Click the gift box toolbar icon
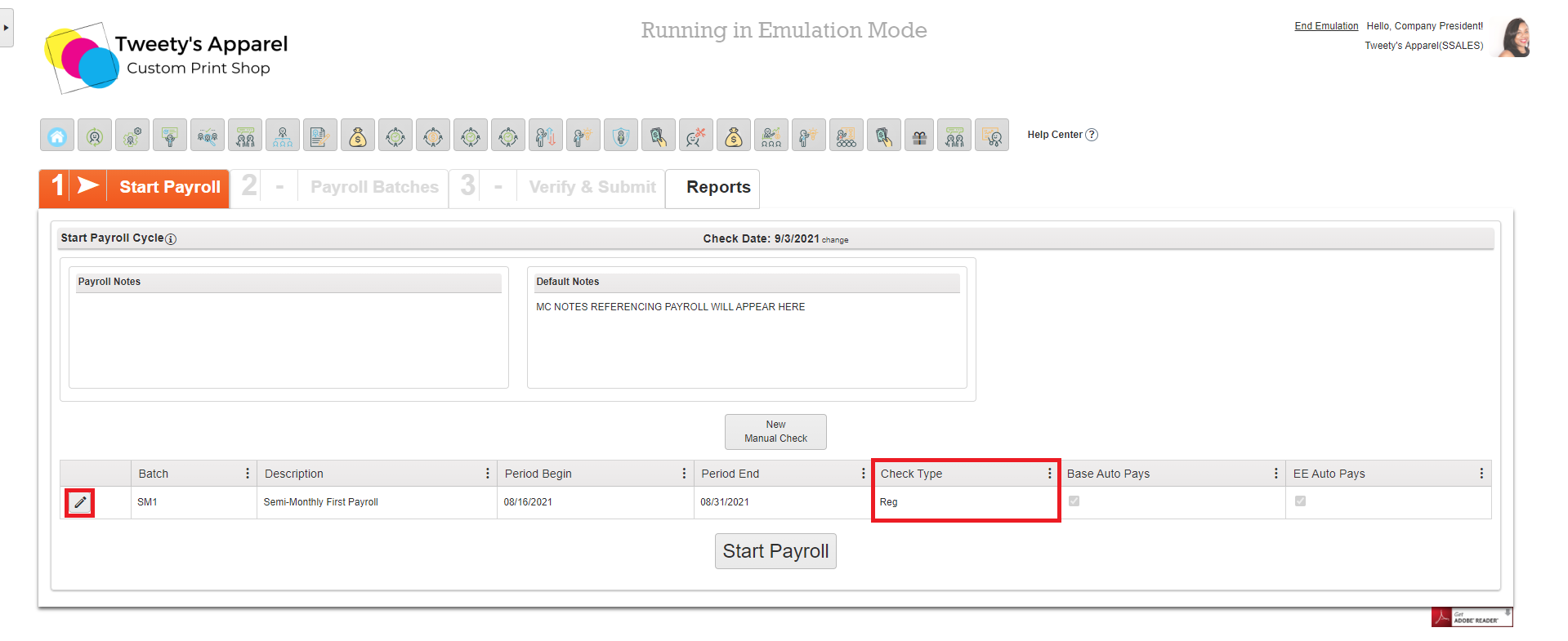The image size is (1568, 641). pos(920,136)
